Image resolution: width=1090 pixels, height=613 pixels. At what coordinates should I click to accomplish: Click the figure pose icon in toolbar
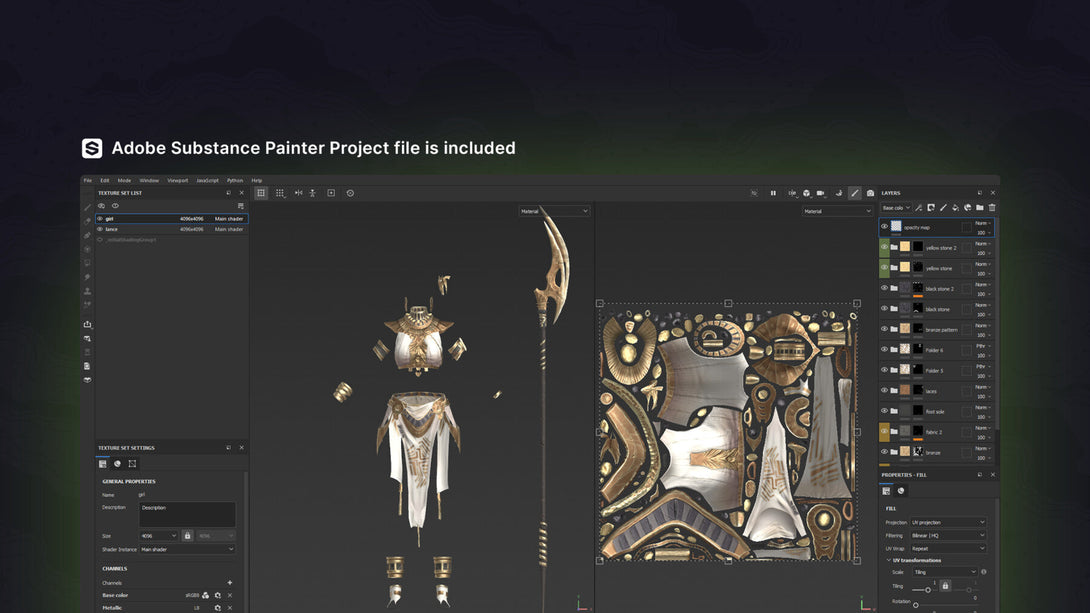[x=313, y=193]
